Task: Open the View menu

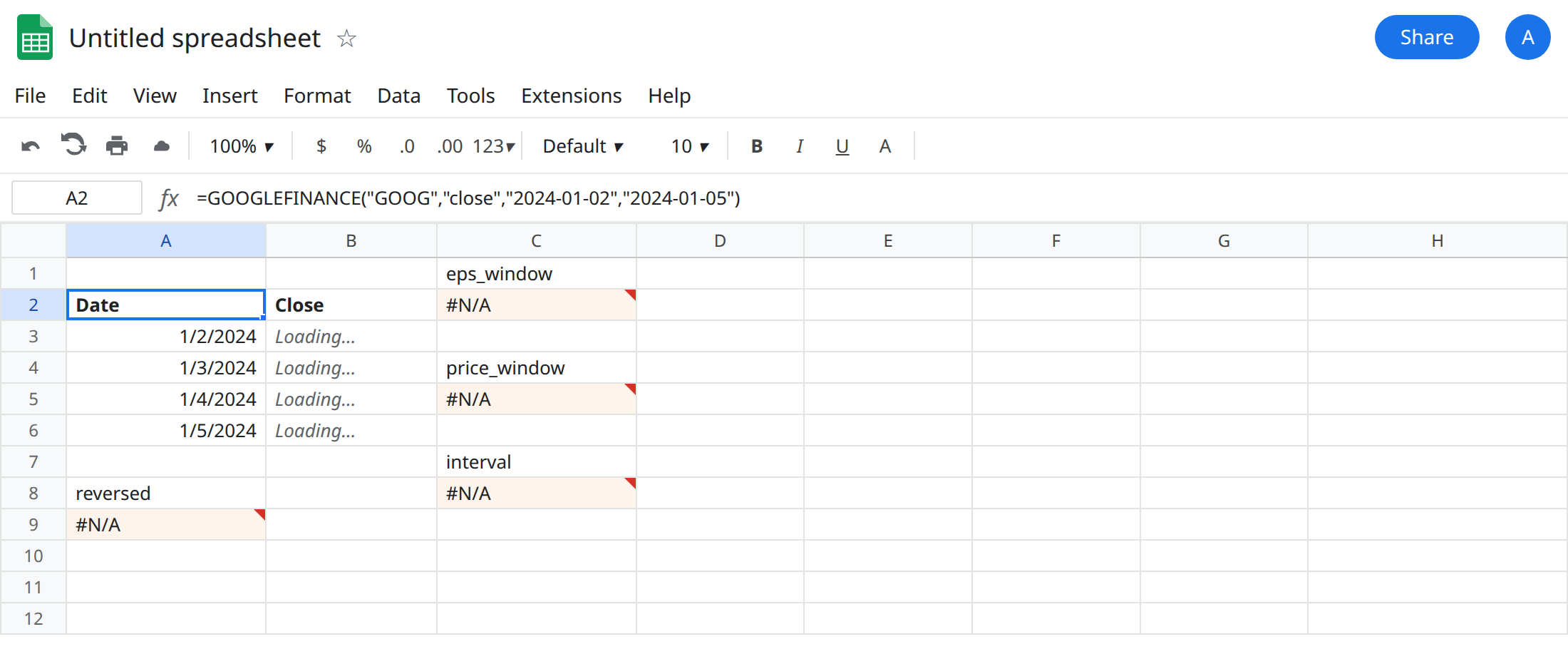Action: [155, 96]
